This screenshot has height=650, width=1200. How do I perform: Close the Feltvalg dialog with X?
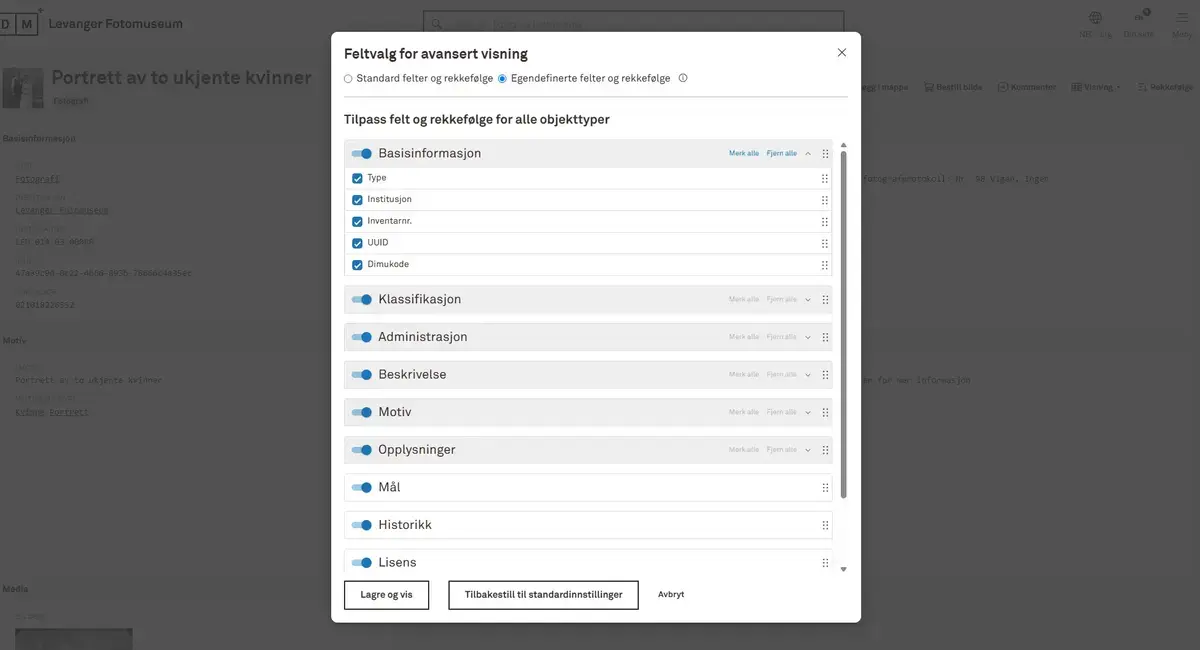point(841,53)
